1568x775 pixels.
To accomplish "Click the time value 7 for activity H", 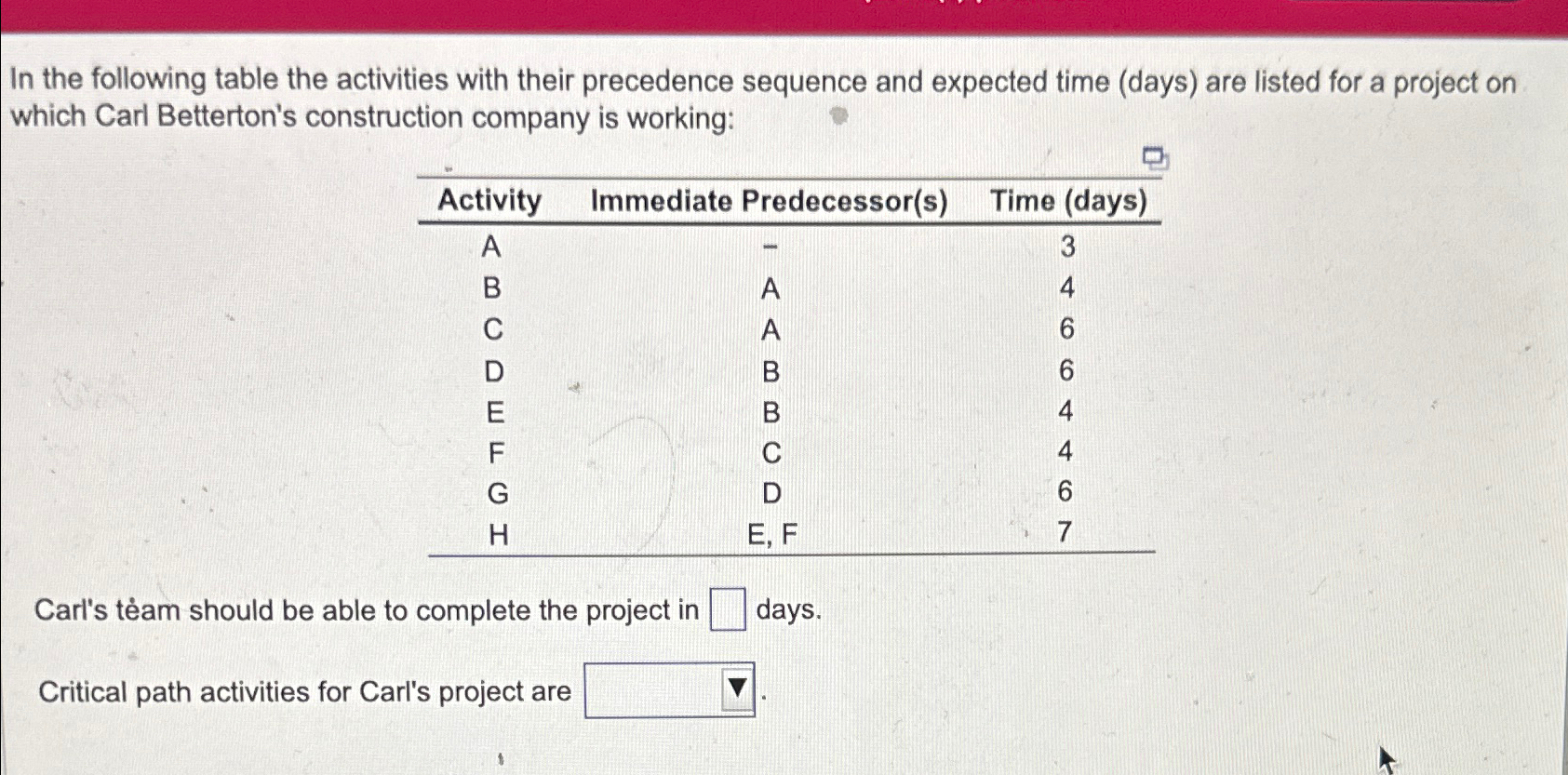I will click(x=1065, y=535).
